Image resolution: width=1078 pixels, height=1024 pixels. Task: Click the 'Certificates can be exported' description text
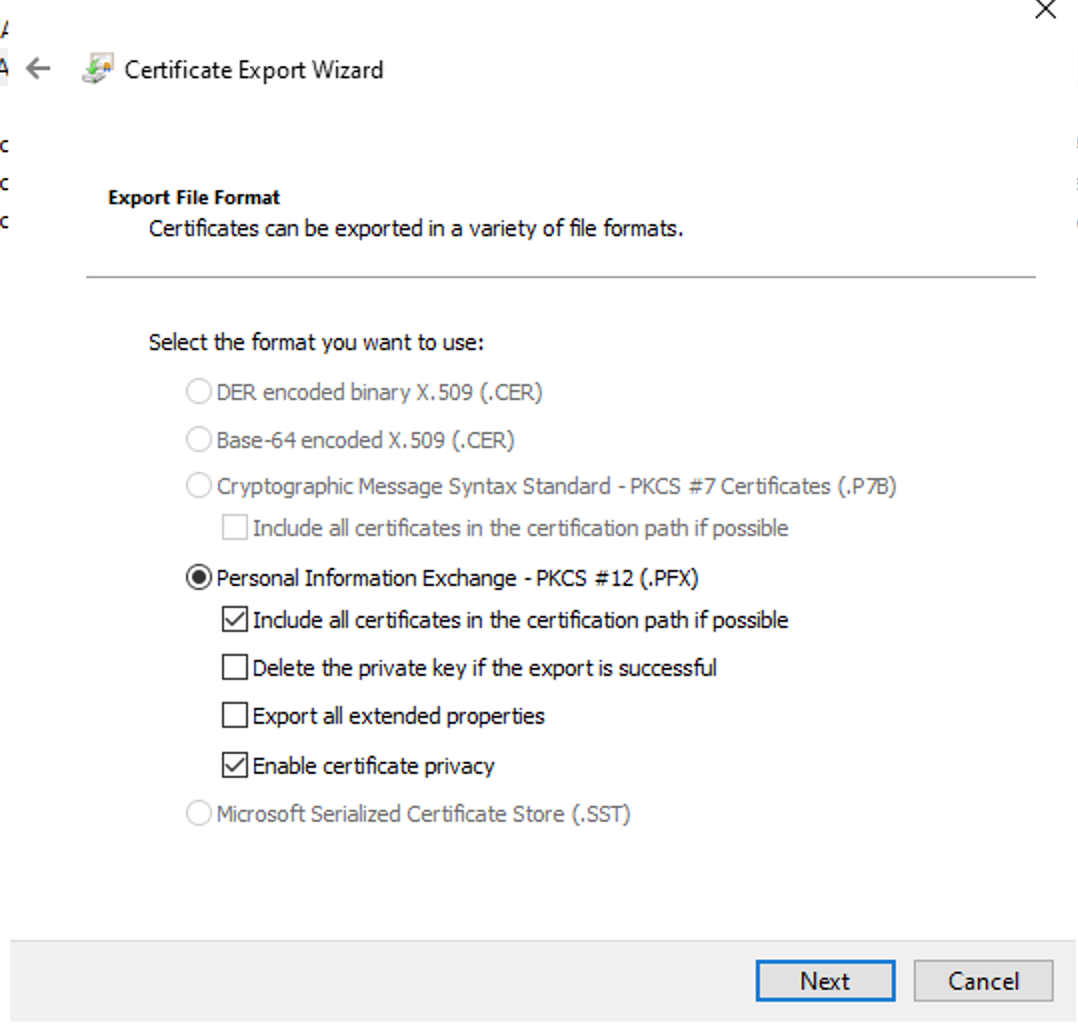pos(415,228)
